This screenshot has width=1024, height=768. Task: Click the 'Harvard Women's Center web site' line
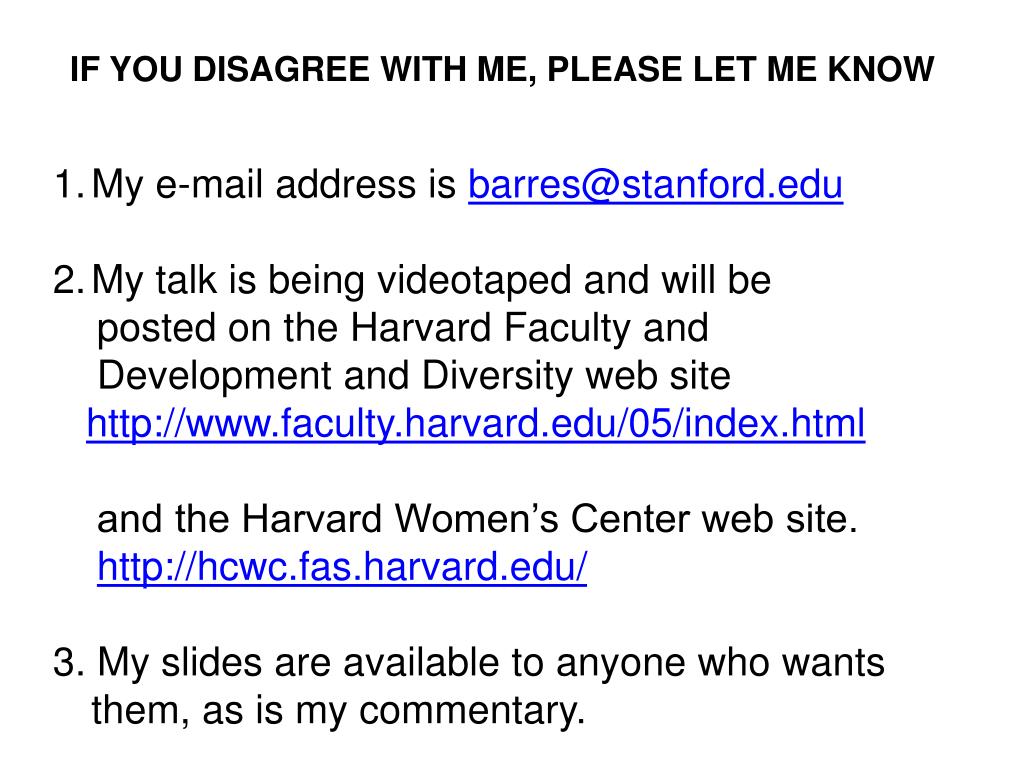[477, 519]
